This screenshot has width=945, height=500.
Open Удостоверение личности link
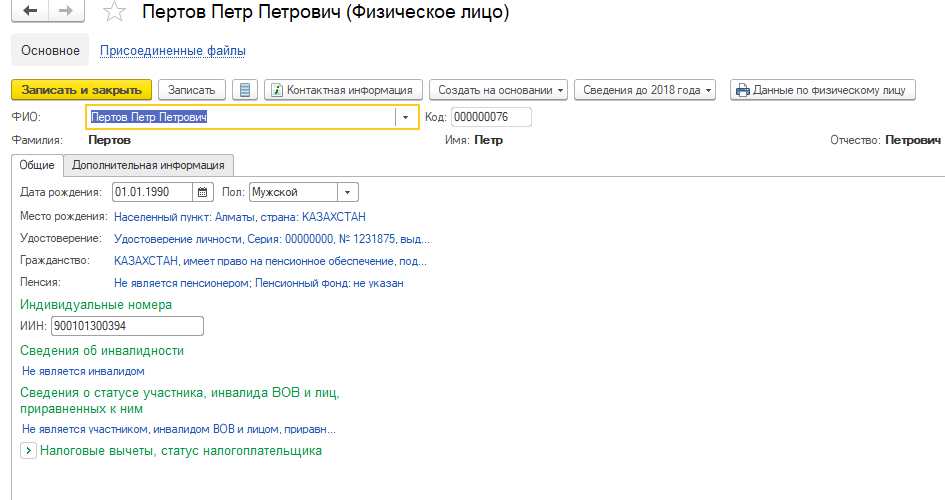[x=272, y=239]
